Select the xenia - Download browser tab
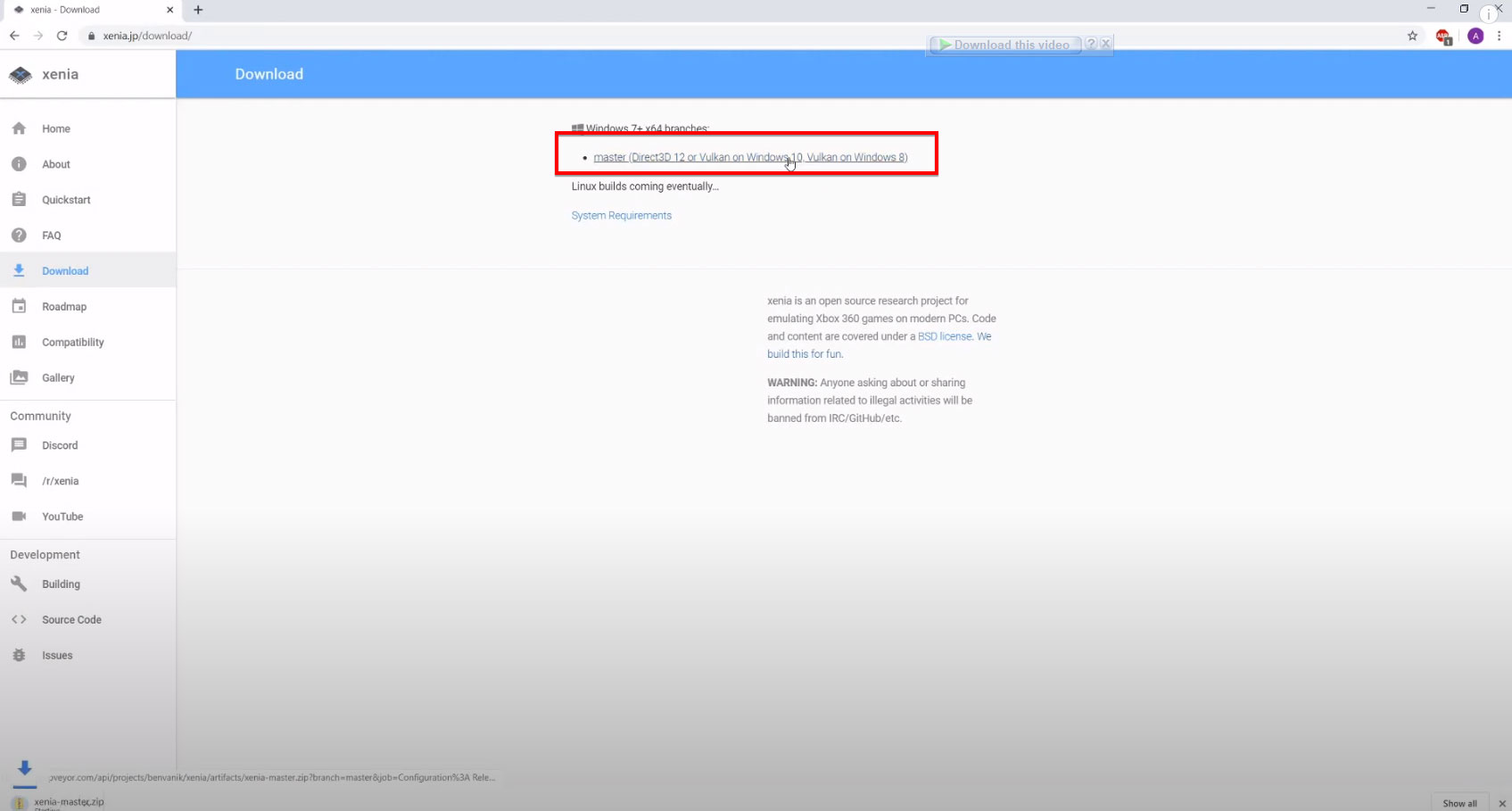1512x811 pixels. [x=91, y=10]
